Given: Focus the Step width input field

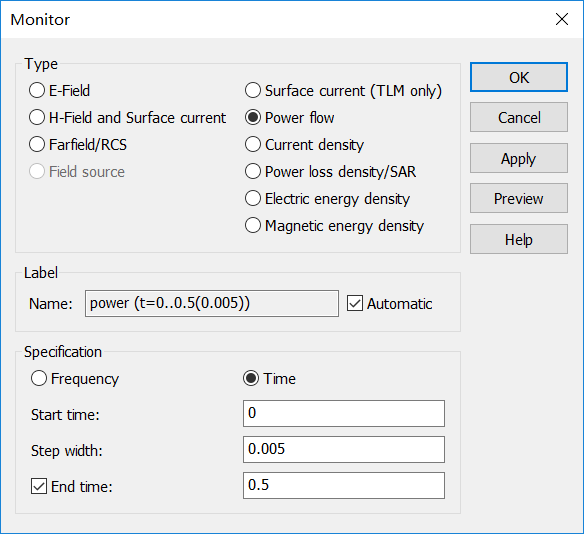Looking at the screenshot, I should (x=344, y=449).
